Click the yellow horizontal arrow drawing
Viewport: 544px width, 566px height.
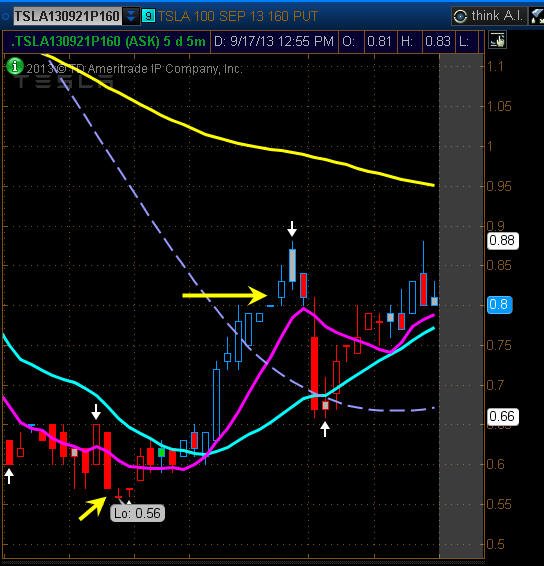pos(225,295)
